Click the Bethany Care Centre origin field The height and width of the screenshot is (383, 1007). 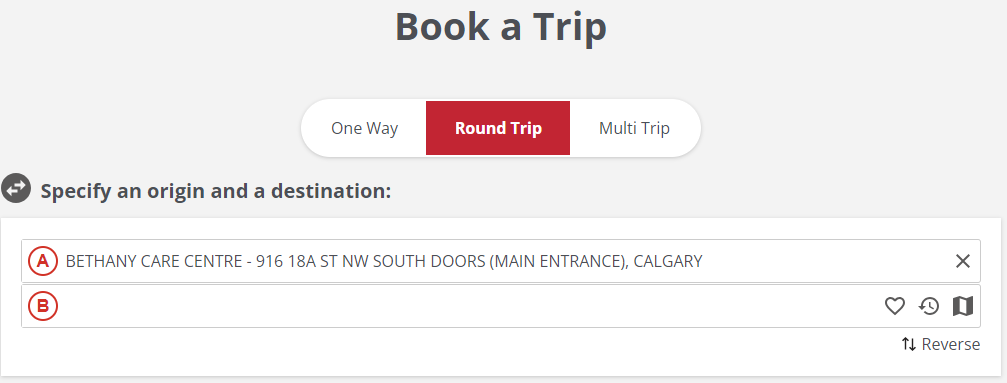[501, 261]
